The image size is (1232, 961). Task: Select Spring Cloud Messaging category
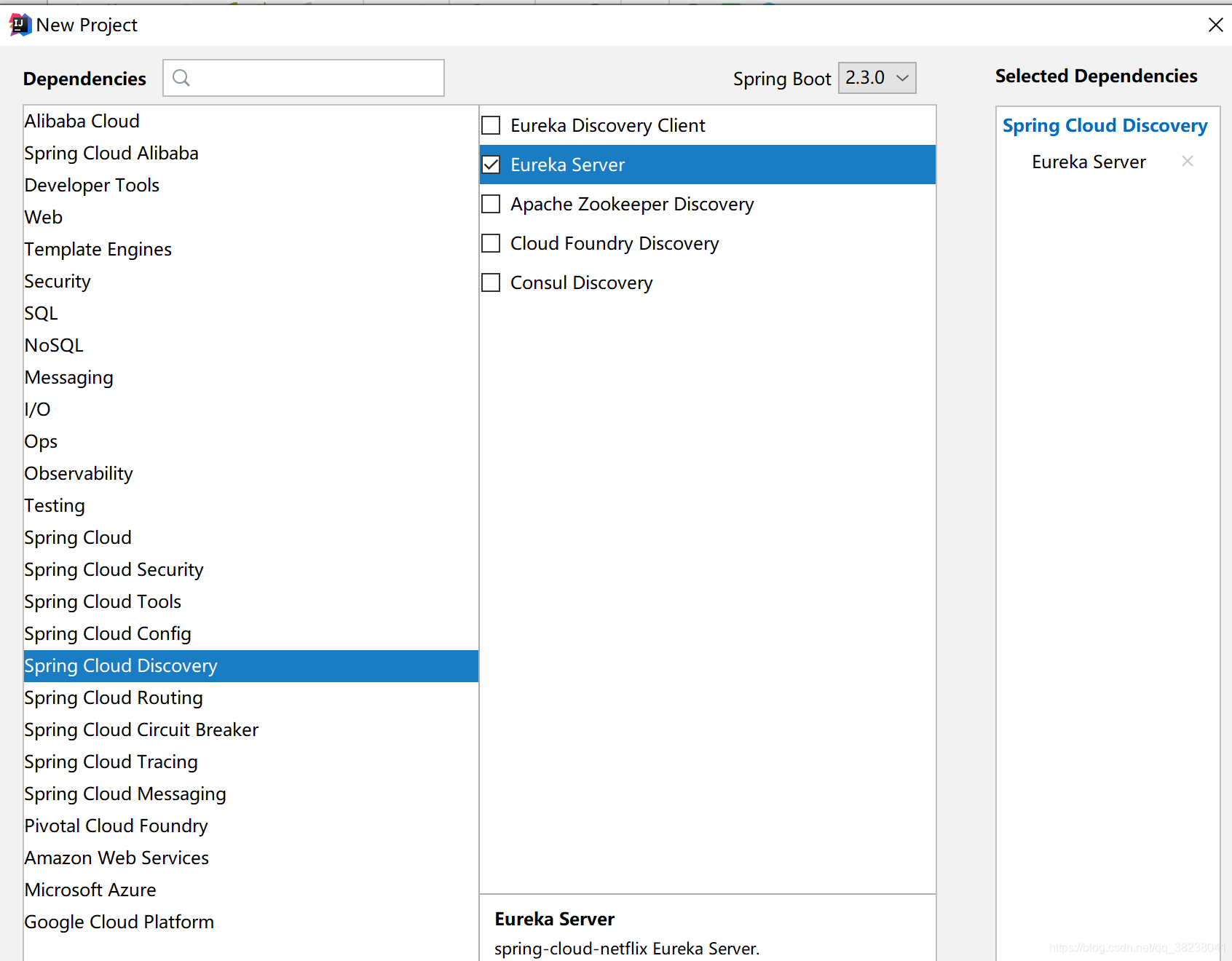tap(250, 794)
